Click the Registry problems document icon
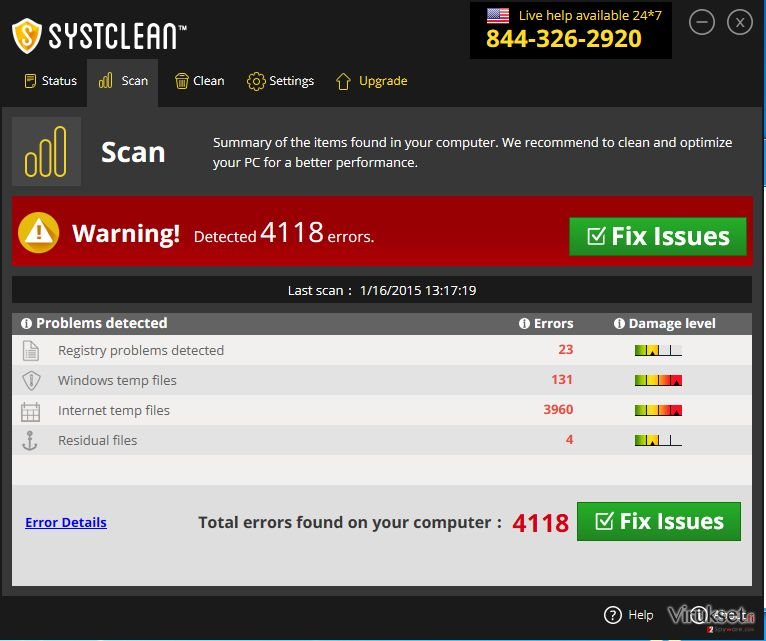The width and height of the screenshot is (766, 641). click(31, 350)
